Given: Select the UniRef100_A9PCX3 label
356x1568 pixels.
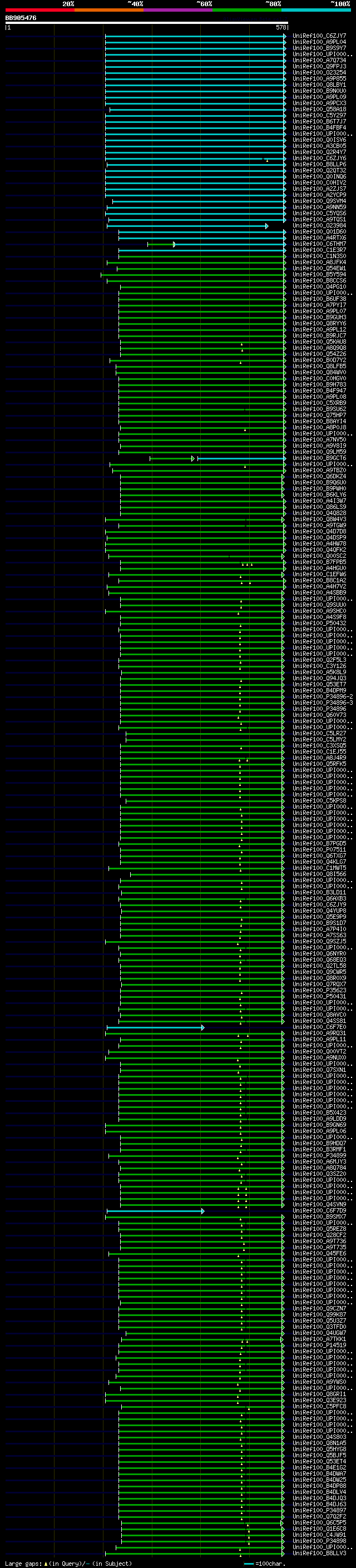Looking at the screenshot, I should (x=319, y=103).
